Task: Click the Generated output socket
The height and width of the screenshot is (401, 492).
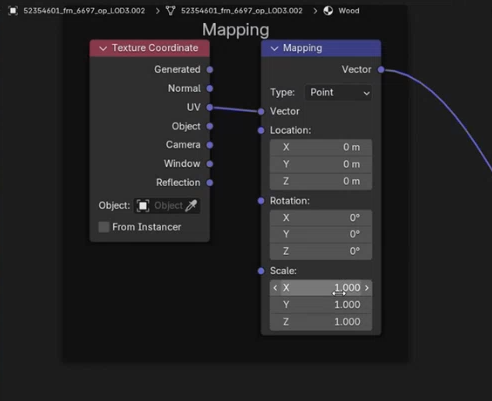Action: [210, 70]
